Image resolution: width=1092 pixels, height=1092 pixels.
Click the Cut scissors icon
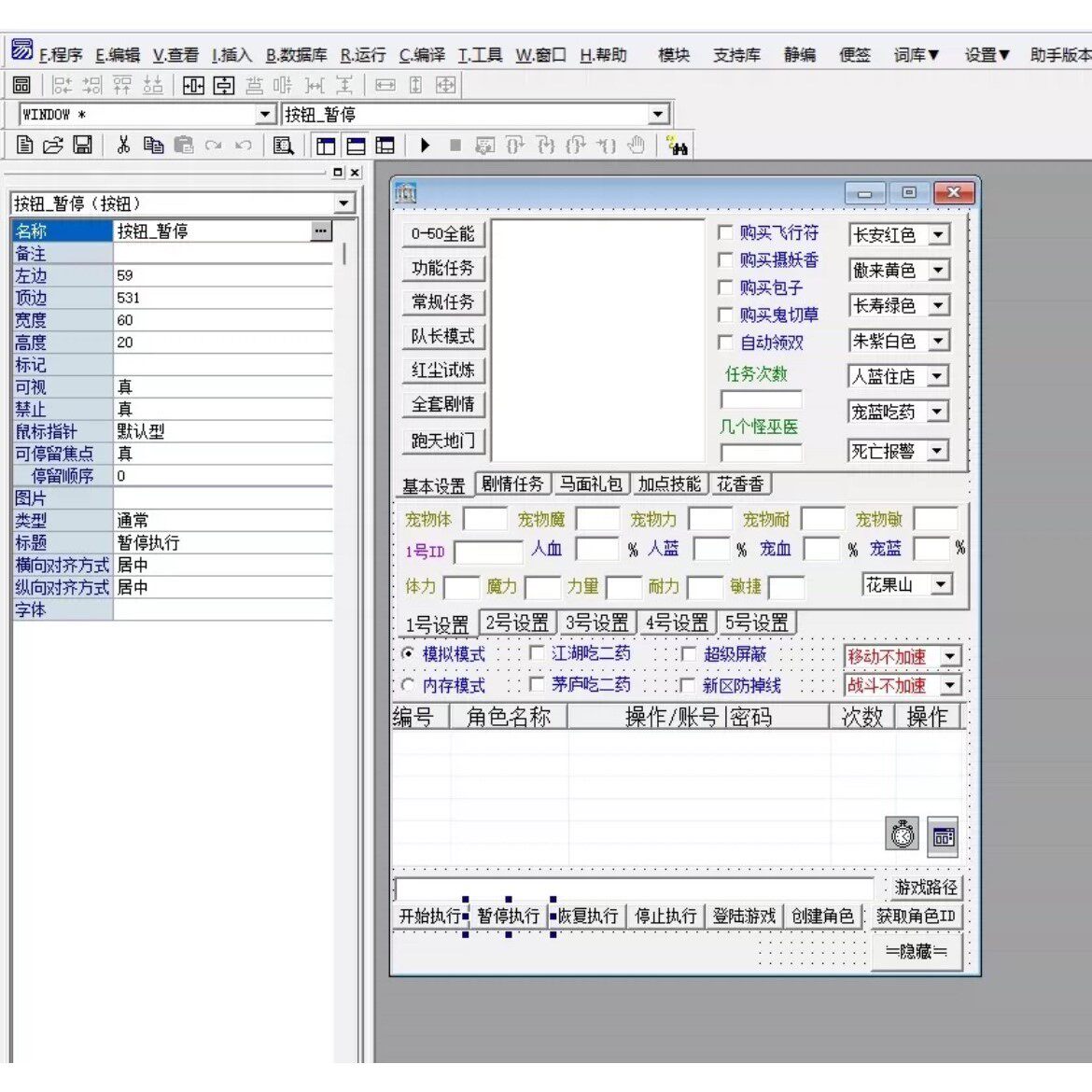coord(123,146)
